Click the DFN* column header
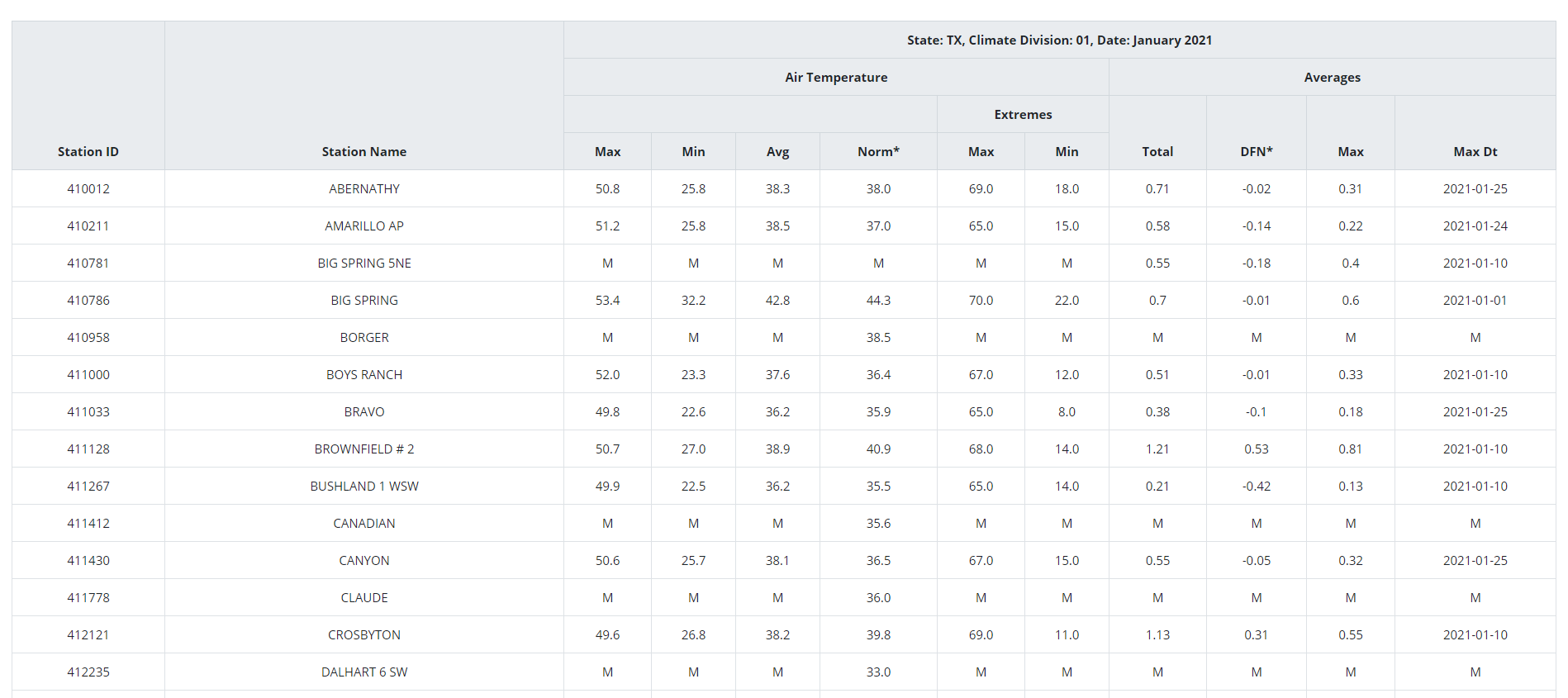 pyautogui.click(x=1256, y=151)
